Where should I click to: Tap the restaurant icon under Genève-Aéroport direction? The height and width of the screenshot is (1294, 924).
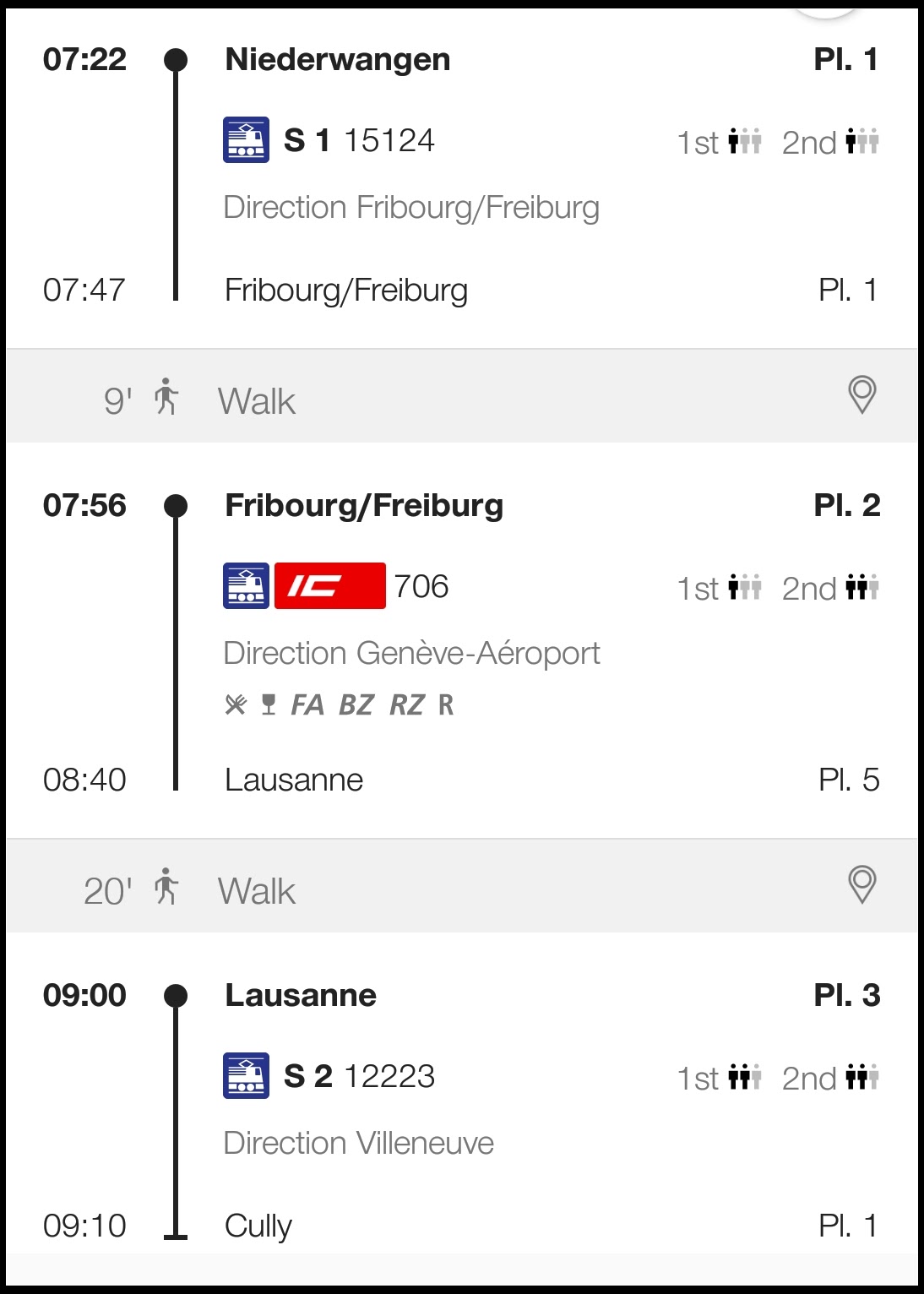click(236, 704)
